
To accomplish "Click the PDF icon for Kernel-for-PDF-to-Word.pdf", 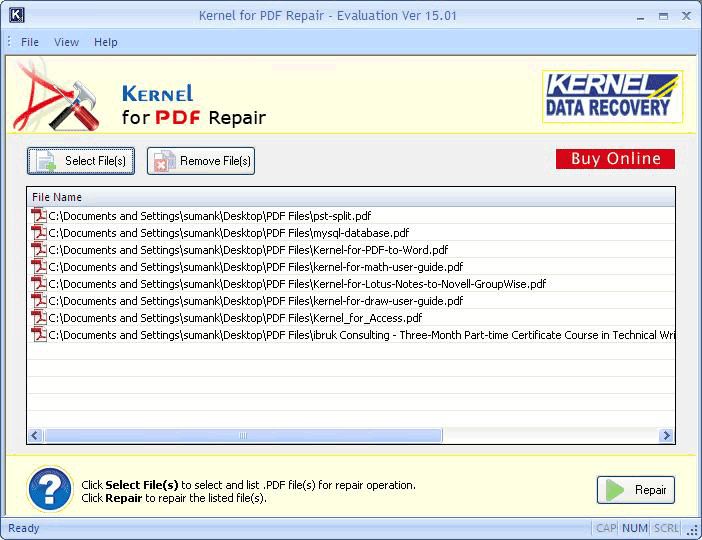I will 39,249.
